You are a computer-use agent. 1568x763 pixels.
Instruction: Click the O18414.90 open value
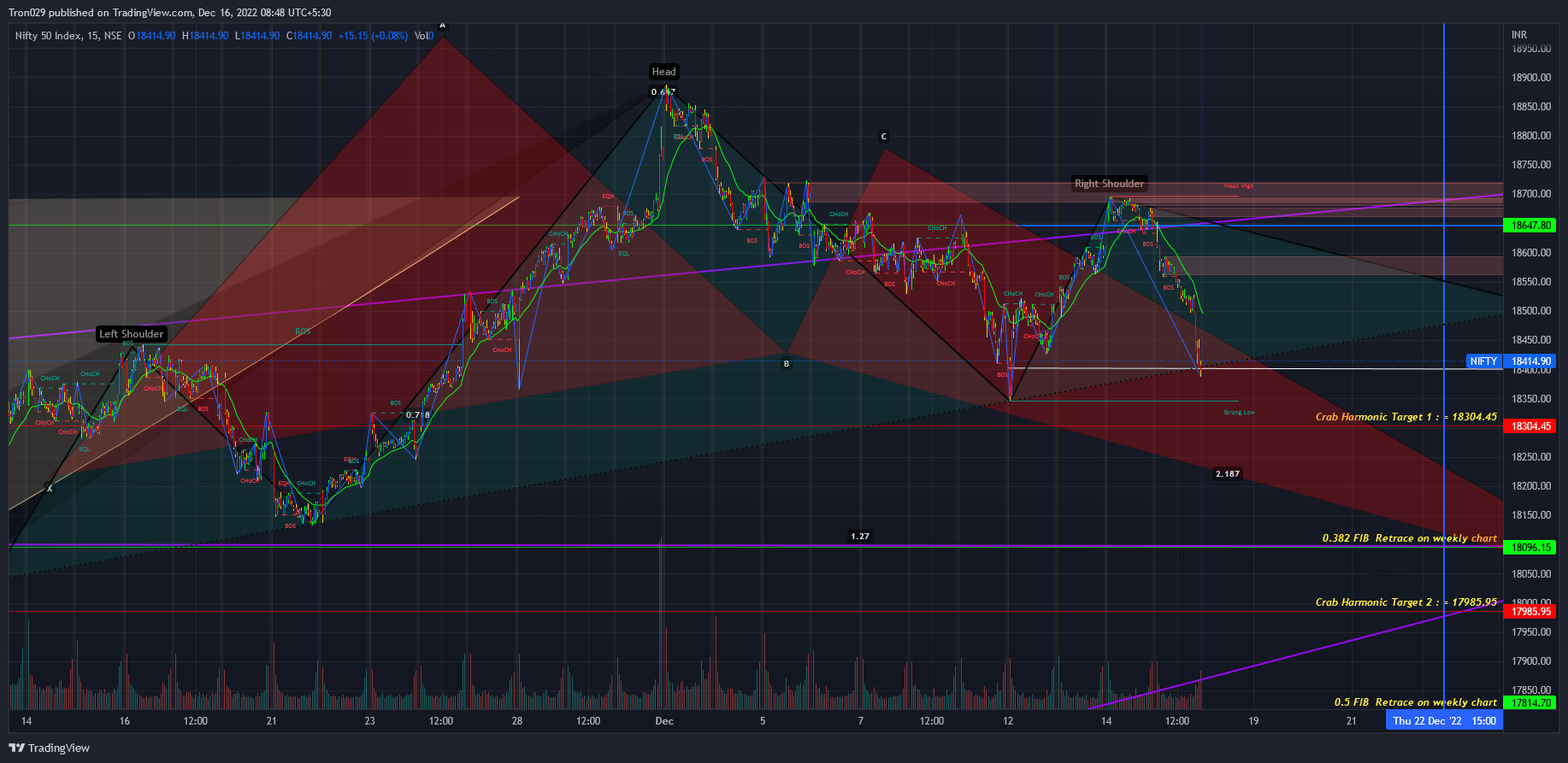[x=152, y=36]
